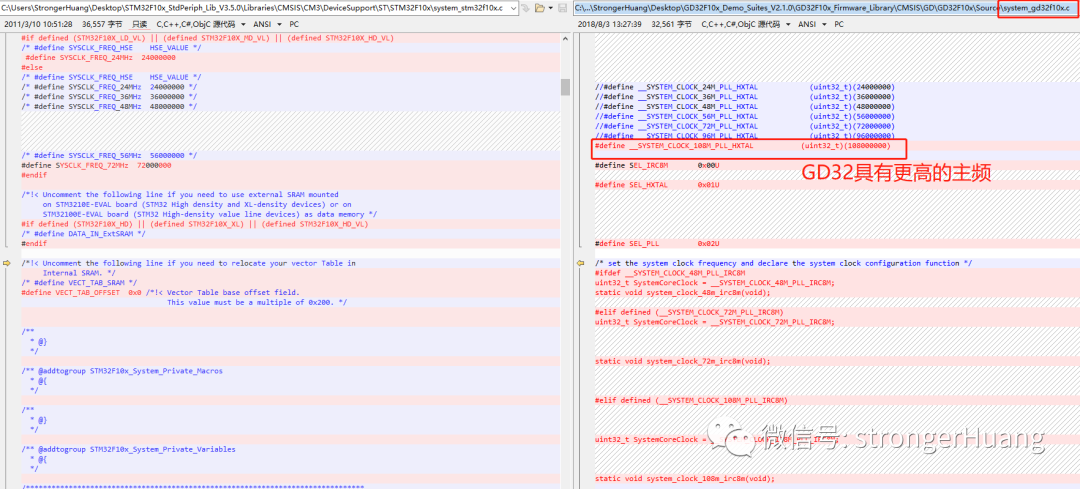
Task: Click the line '/* #define SYSCLK_FREQ_48MHz 48000000 */'
Action: click(x=109, y=107)
